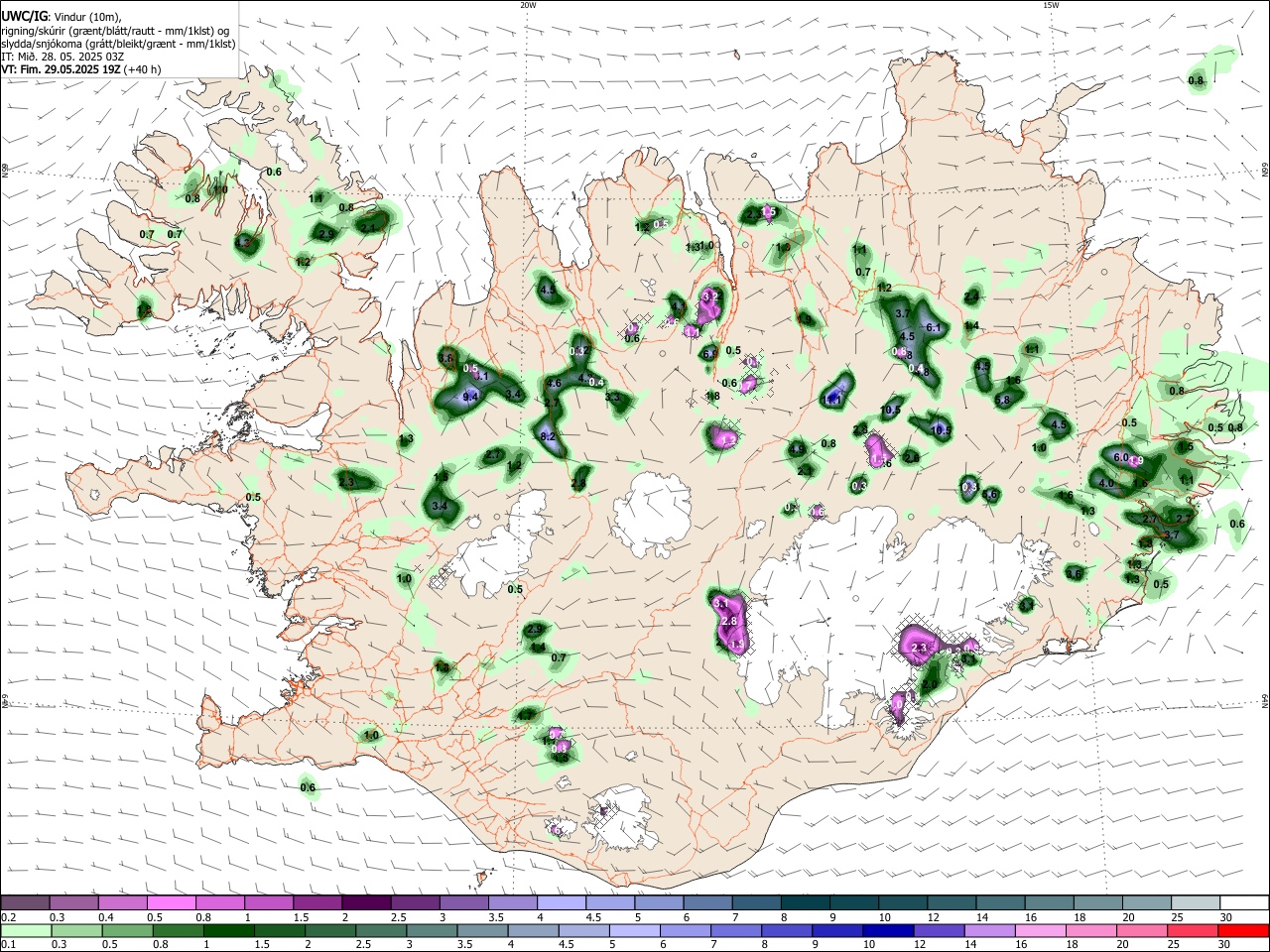Click the precipitation value '6.1' on the map
This screenshot has width=1270, height=952.
point(933,327)
